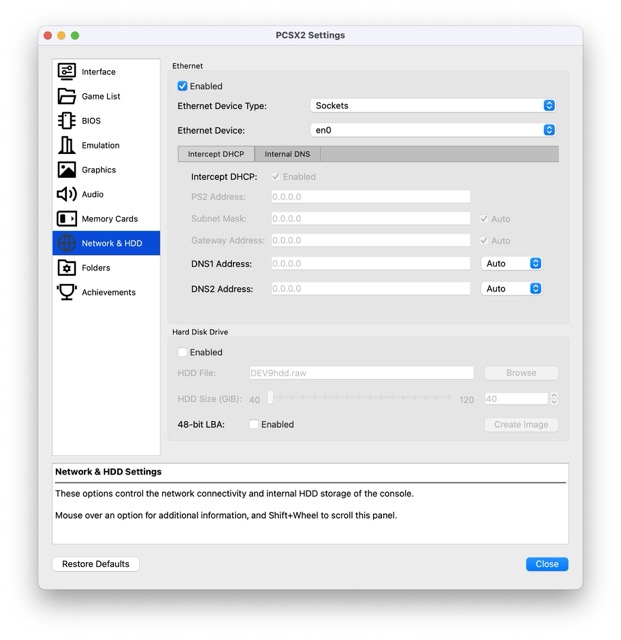Select the Game List folder icon
The width and height of the screenshot is (621, 640).
click(x=67, y=96)
